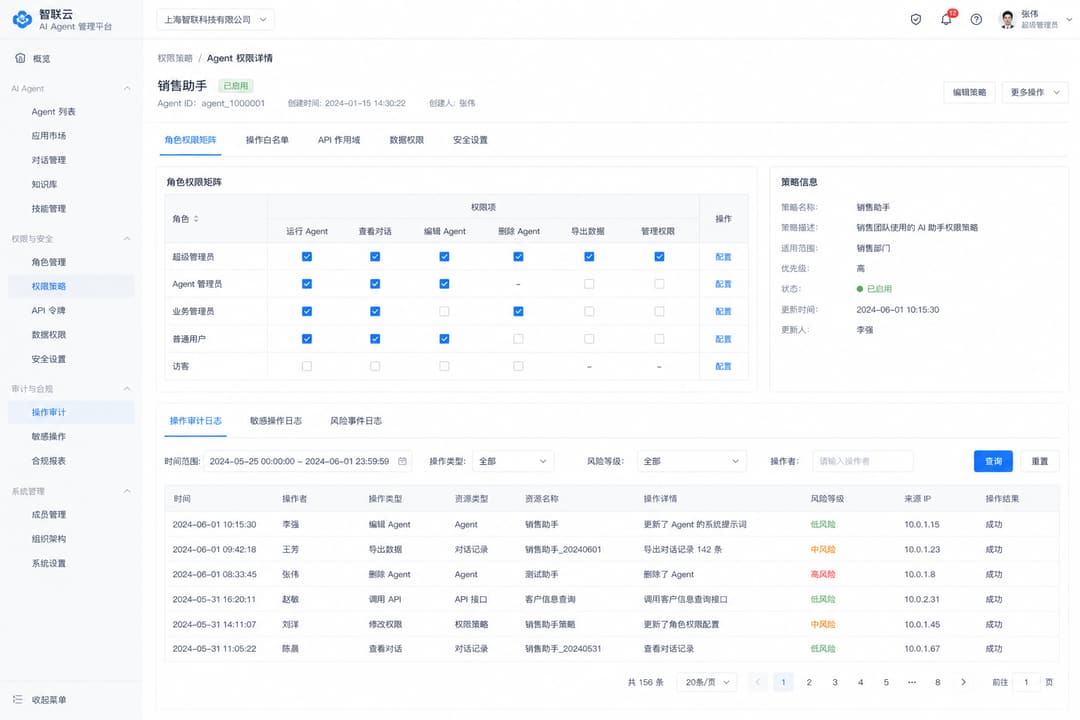Click the 角色 column sort icon
Screen dimensions: 1080x720
point(196,218)
